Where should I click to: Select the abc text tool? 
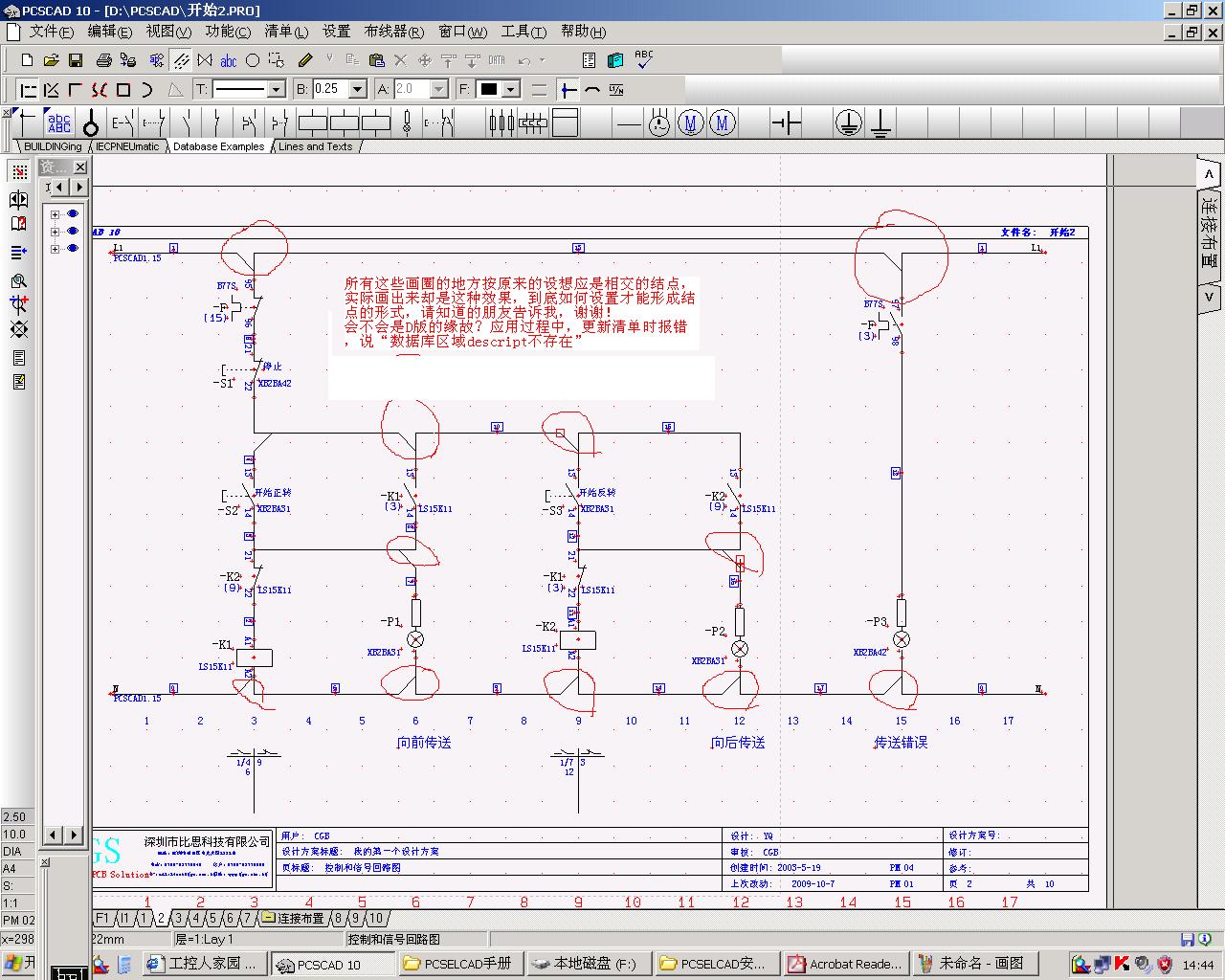click(229, 60)
